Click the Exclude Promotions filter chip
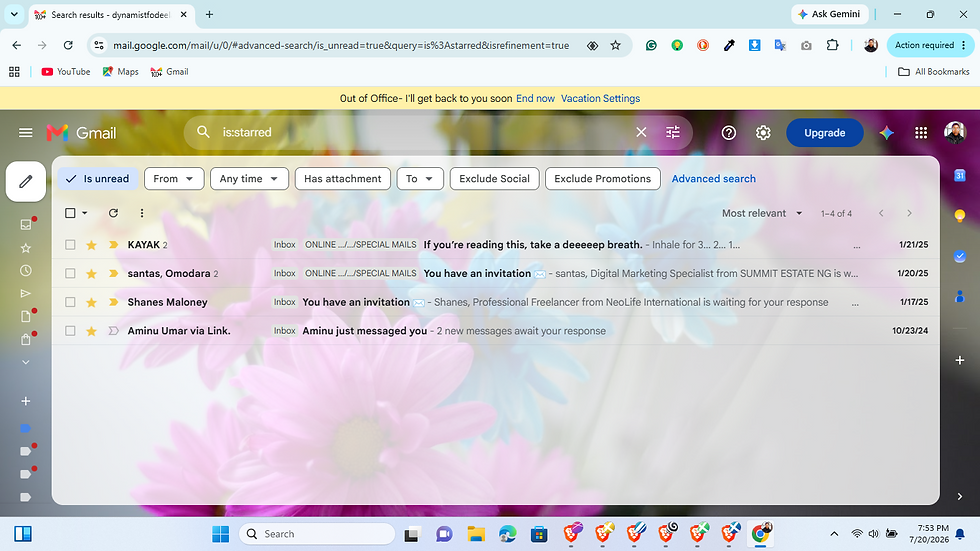The width and height of the screenshot is (980, 551). [602, 179]
